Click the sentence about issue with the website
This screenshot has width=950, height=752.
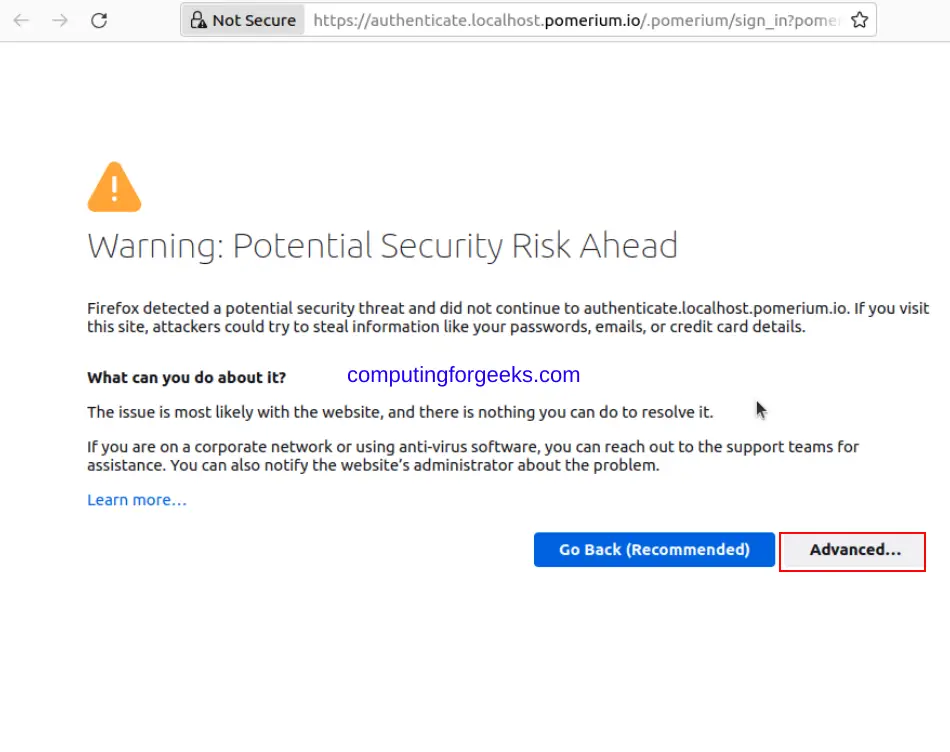coord(400,412)
